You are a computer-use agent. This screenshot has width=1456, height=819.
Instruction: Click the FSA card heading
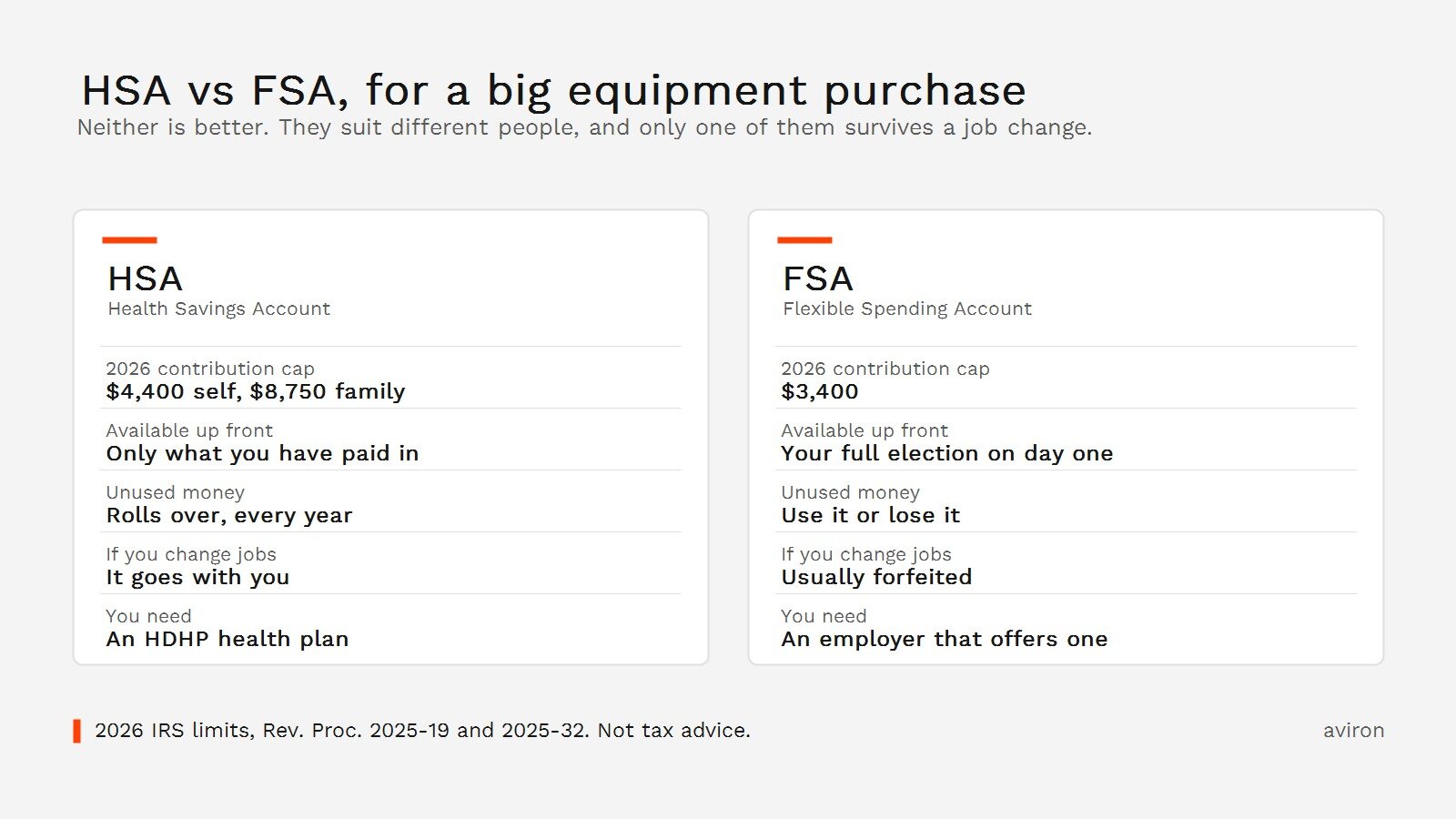tap(817, 278)
